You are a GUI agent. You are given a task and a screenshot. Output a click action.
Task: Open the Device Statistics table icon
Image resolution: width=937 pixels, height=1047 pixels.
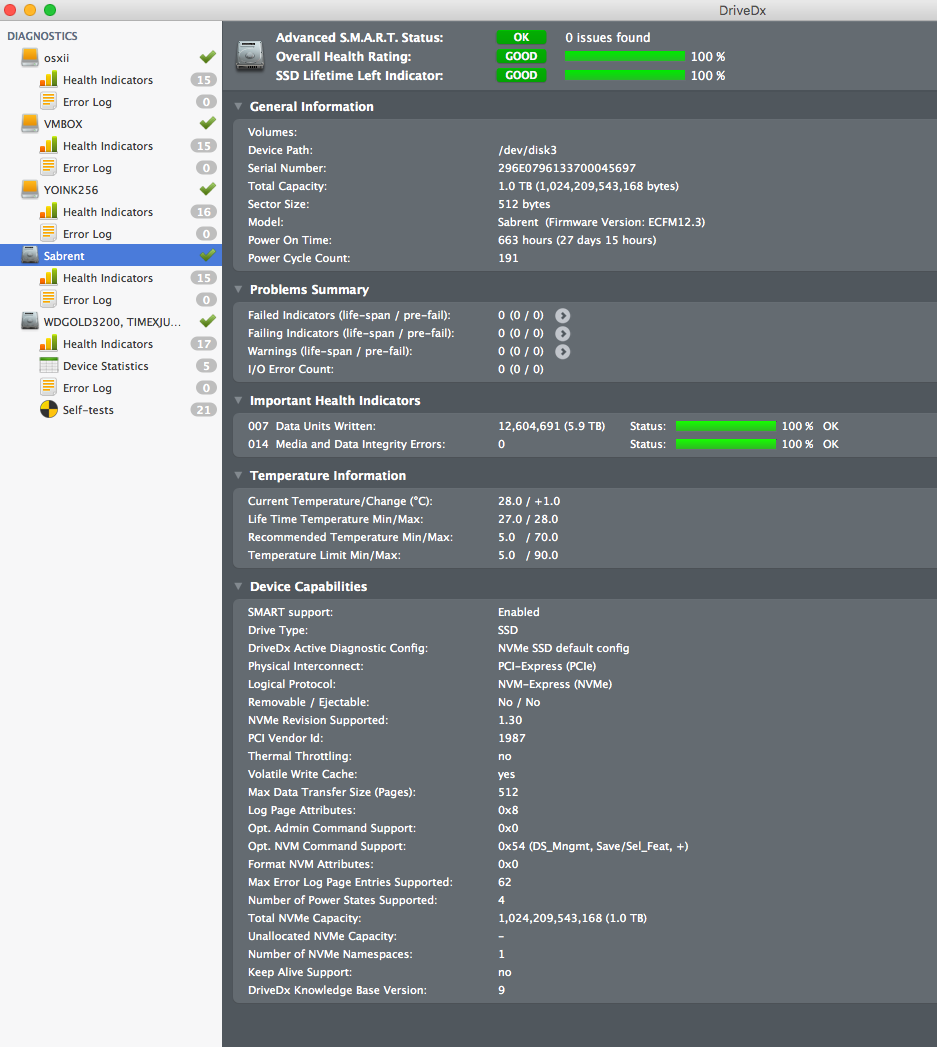click(48, 365)
